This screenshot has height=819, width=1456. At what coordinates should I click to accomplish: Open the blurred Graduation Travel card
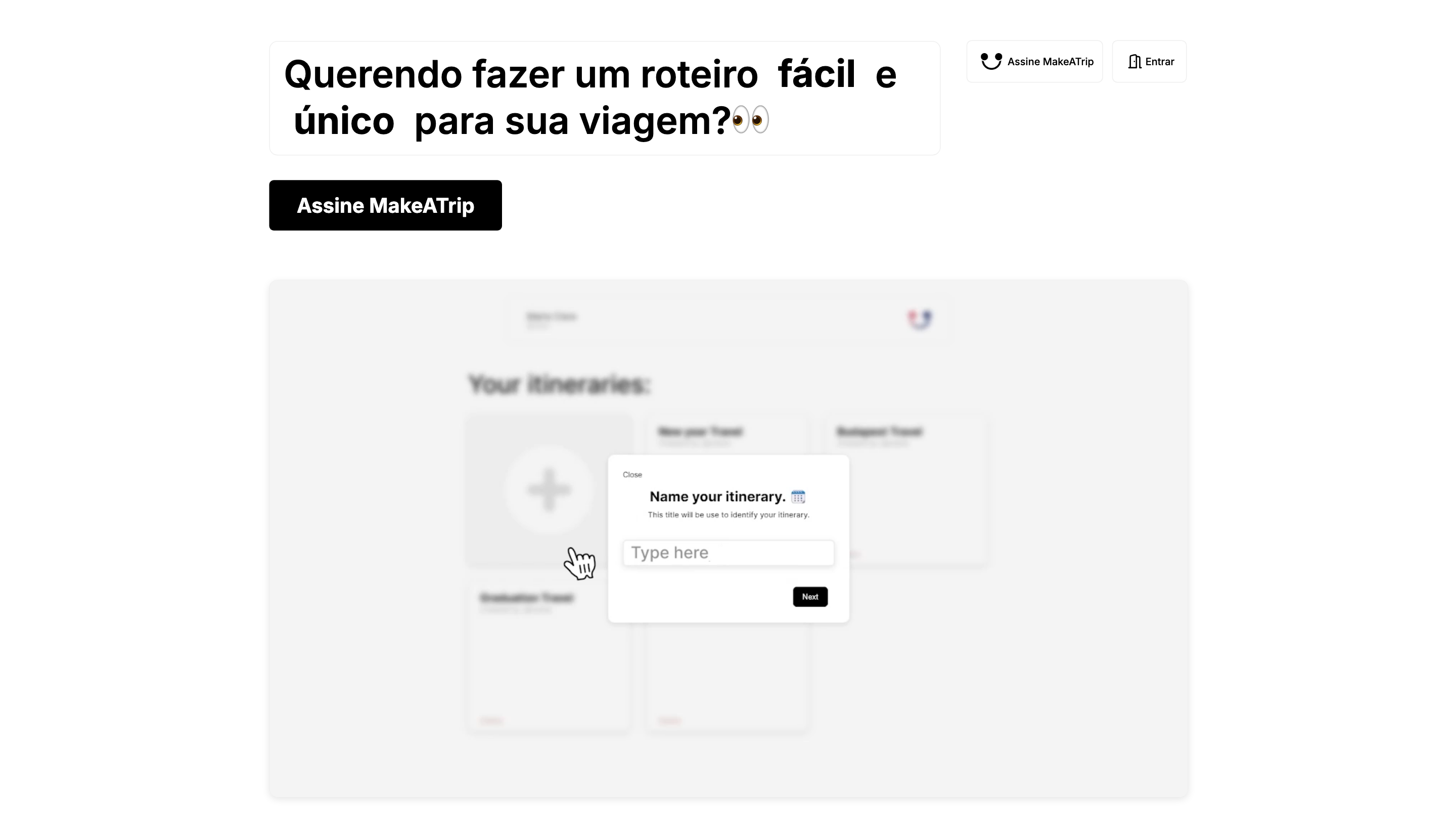[x=549, y=658]
